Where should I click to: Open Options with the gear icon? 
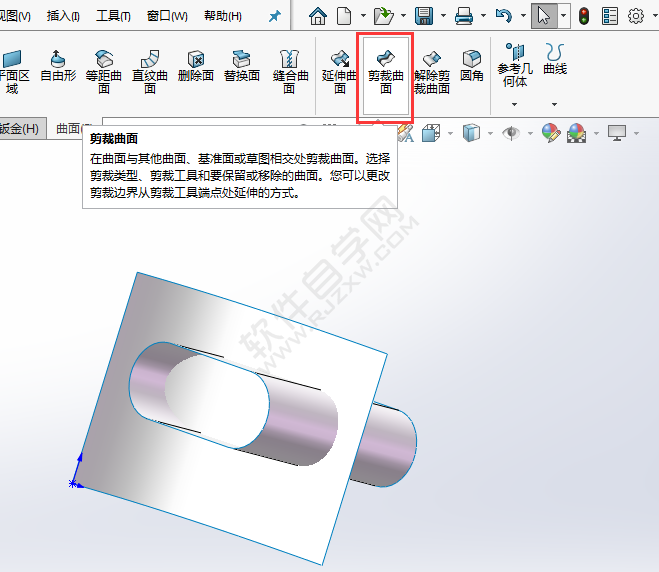click(x=635, y=16)
